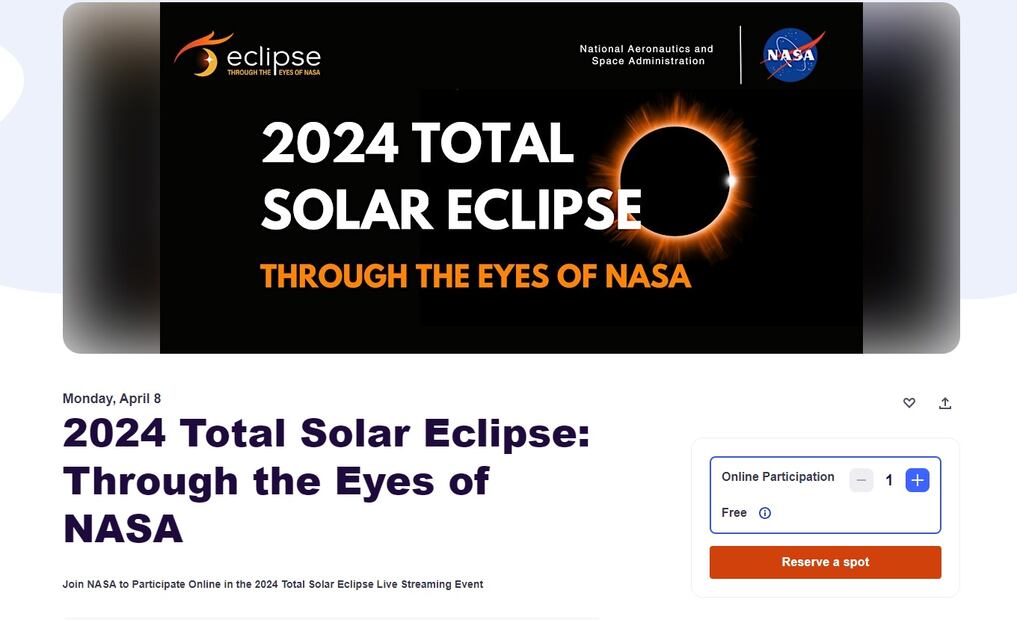Click the eclipsed sun corona graphic
1017x620 pixels.
675,180
